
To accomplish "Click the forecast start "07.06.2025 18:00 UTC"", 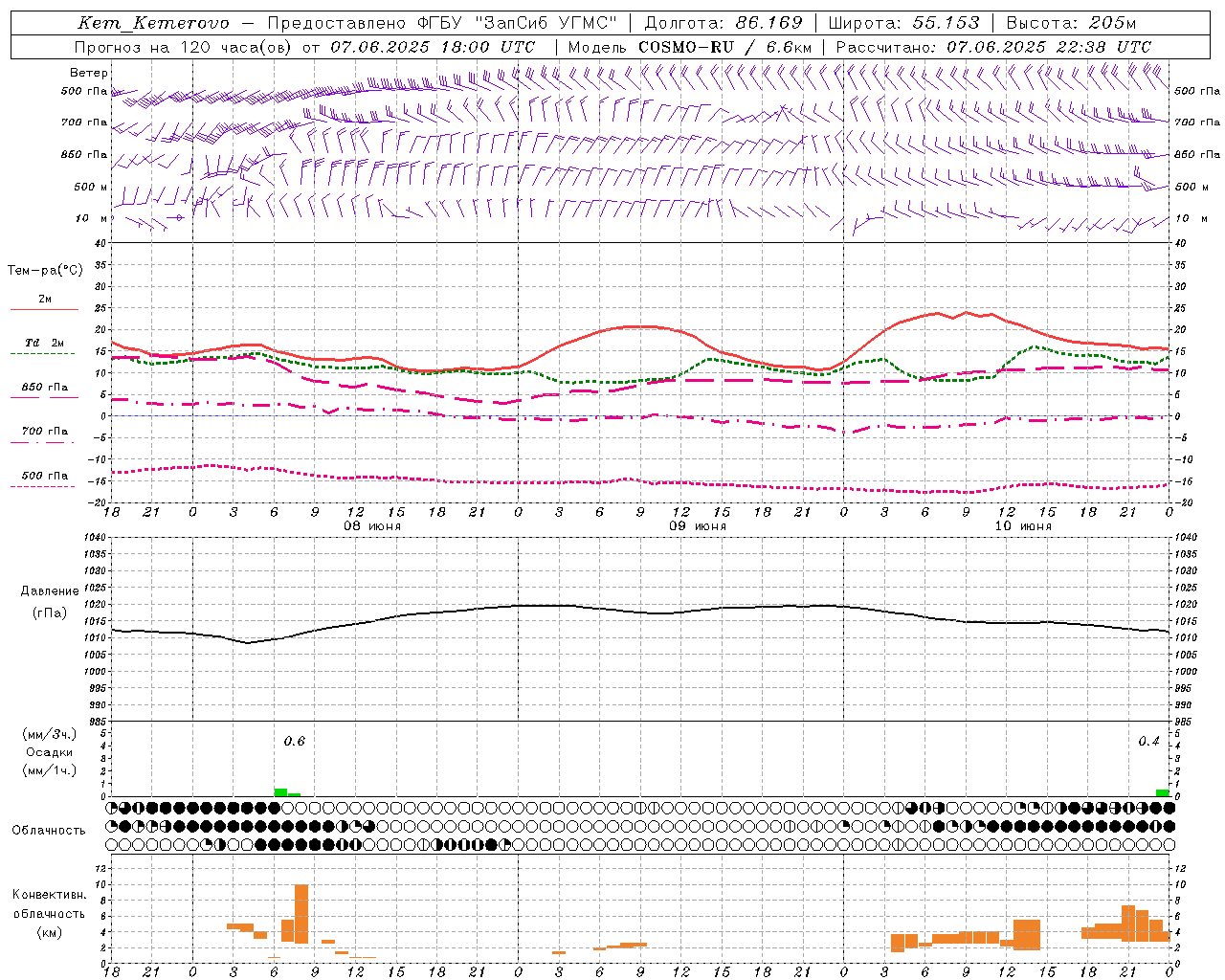I will click(x=433, y=47).
